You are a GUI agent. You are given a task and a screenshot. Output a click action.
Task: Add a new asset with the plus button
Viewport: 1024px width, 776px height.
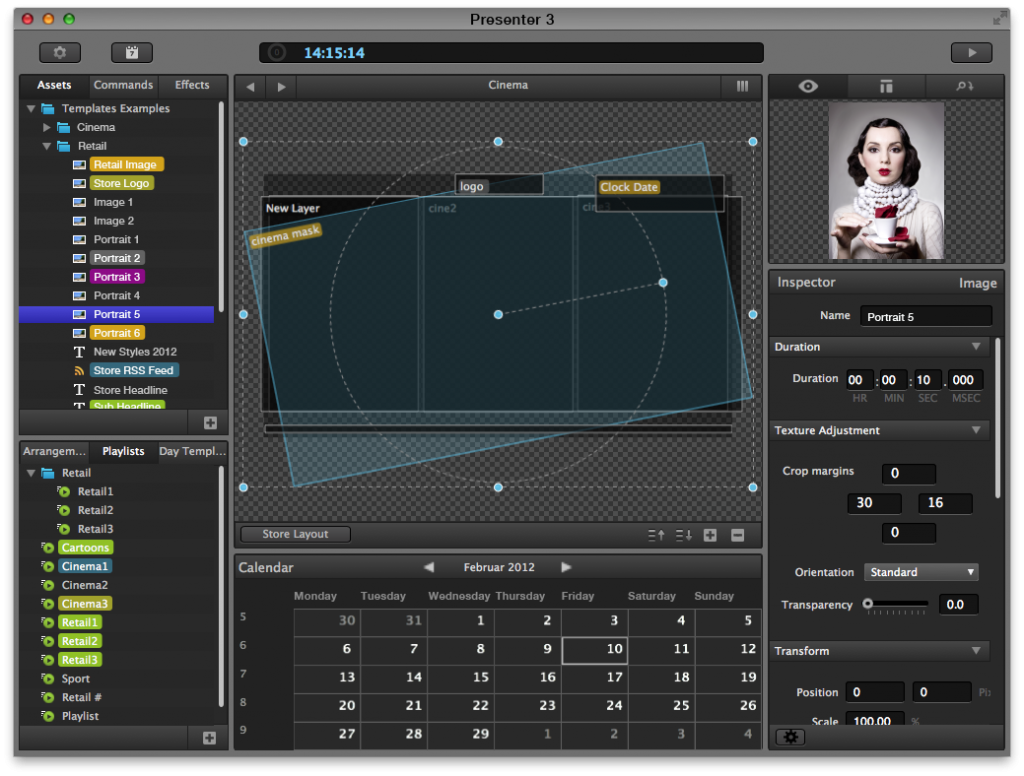coord(210,423)
